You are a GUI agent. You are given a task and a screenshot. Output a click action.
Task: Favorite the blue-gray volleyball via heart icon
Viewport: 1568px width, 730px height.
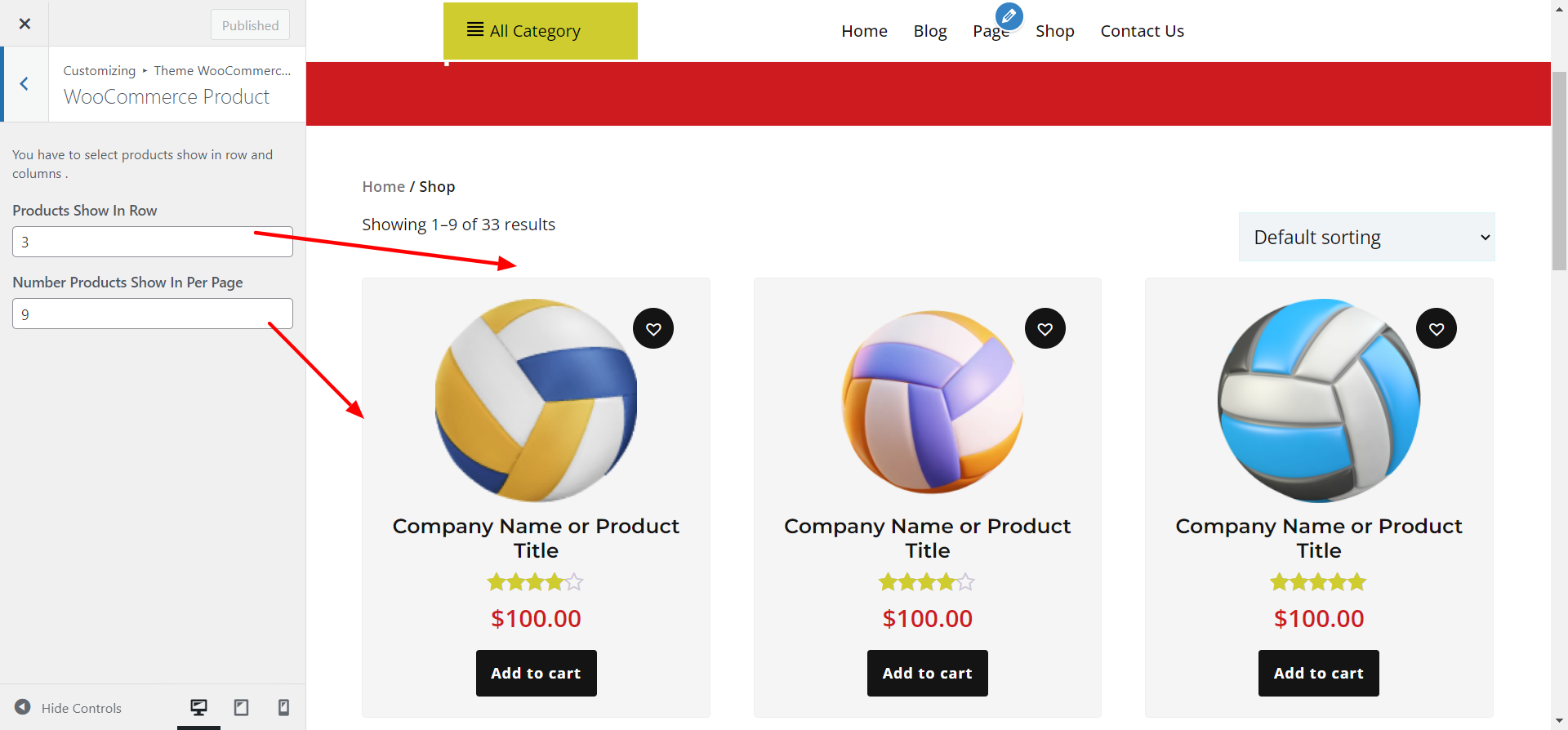pyautogui.click(x=1436, y=329)
